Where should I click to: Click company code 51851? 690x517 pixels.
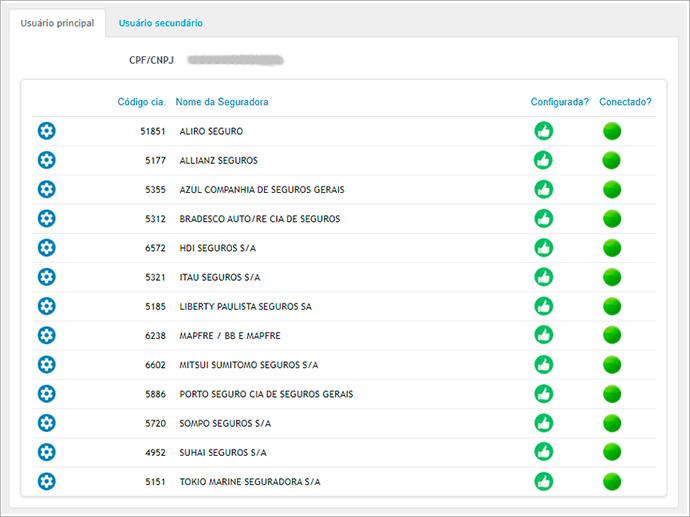[x=153, y=131]
